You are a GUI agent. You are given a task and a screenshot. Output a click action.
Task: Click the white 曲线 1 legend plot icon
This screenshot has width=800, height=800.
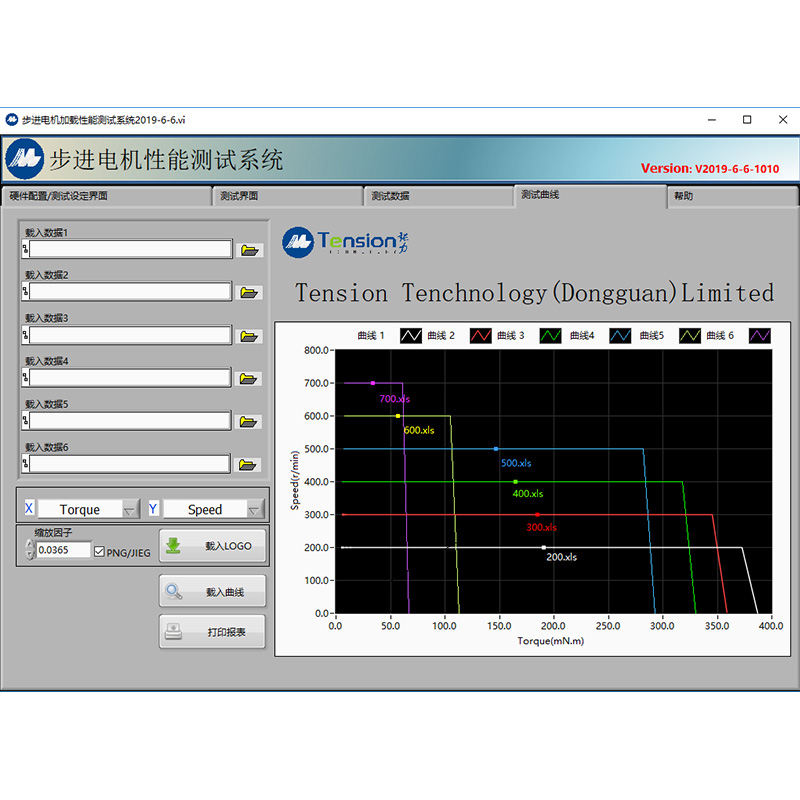(x=411, y=336)
